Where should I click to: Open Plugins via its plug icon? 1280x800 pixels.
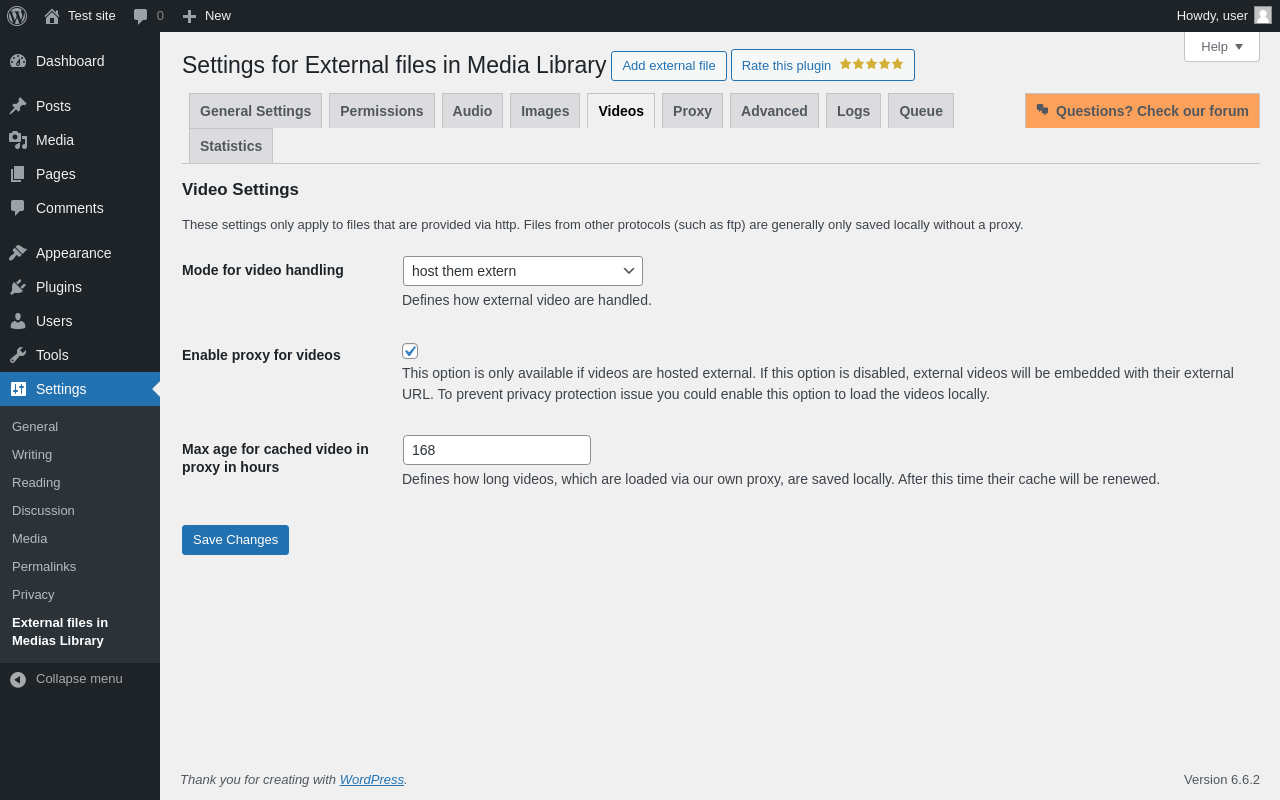18,287
